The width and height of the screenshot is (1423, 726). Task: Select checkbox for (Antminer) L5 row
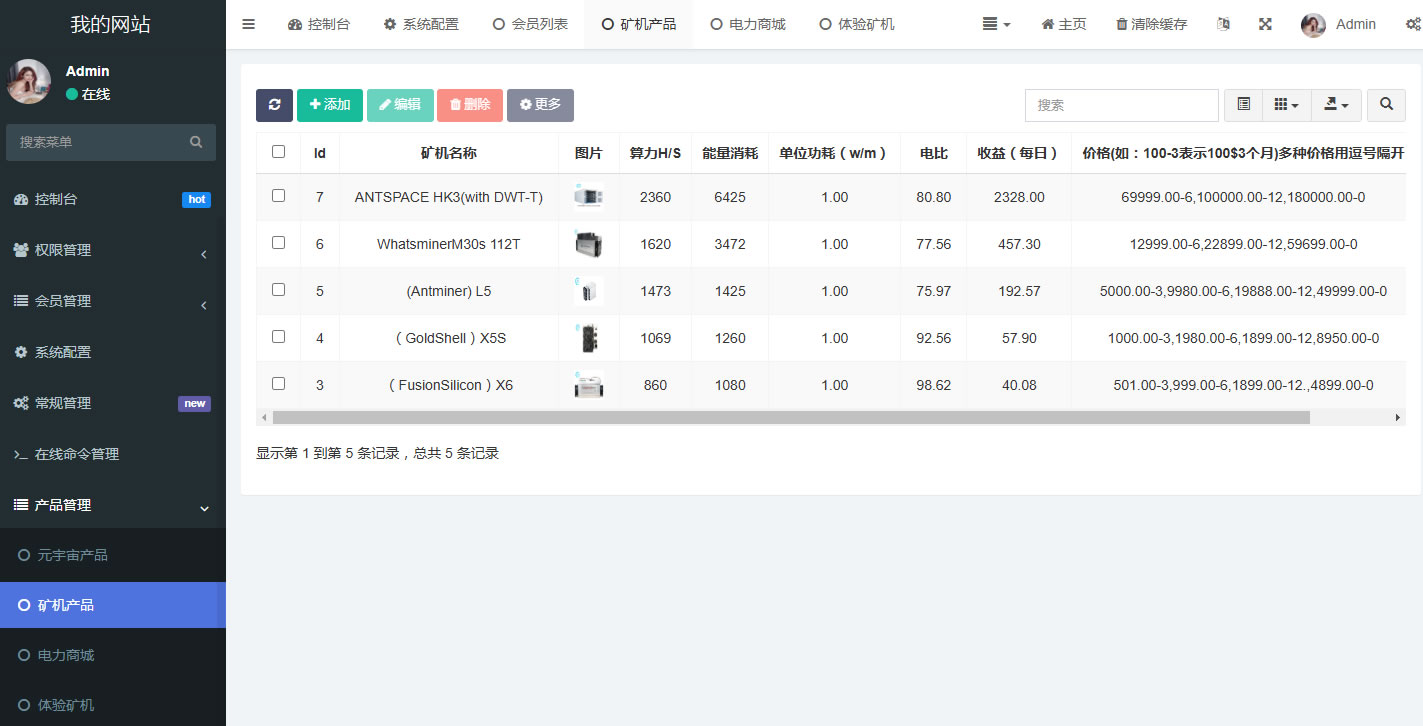point(278,290)
